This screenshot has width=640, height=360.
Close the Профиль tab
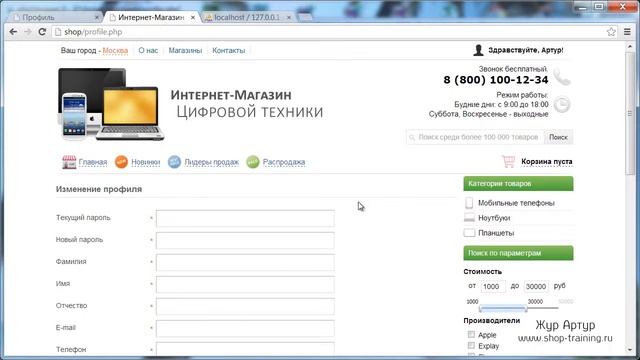(x=97, y=18)
